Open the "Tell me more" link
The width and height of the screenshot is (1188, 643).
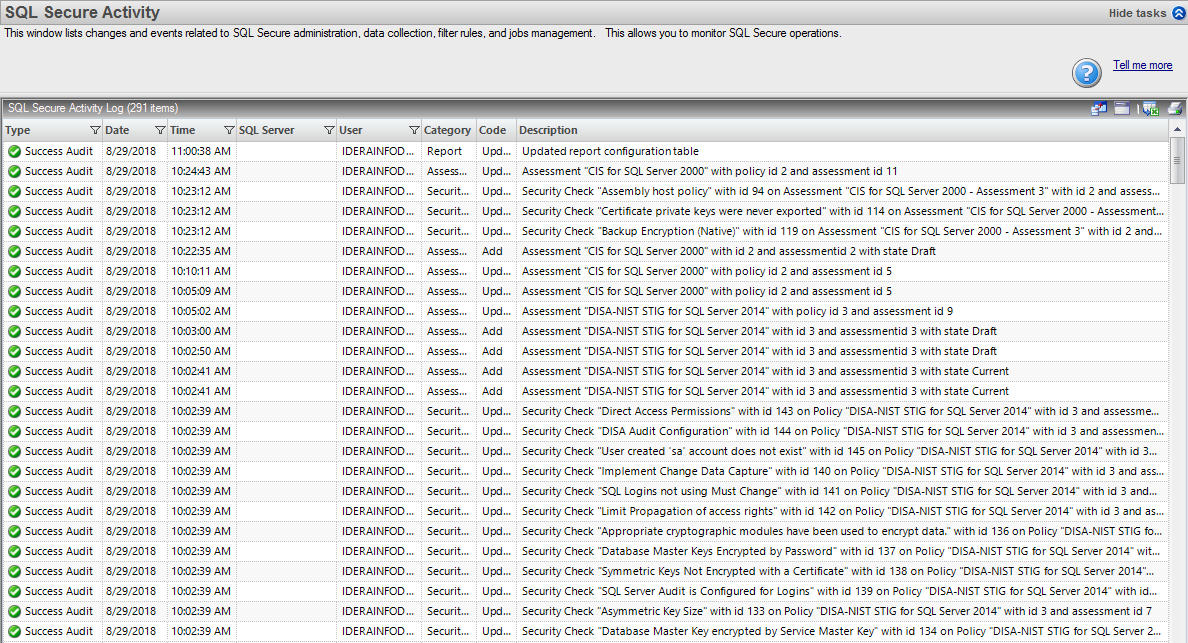point(1142,65)
